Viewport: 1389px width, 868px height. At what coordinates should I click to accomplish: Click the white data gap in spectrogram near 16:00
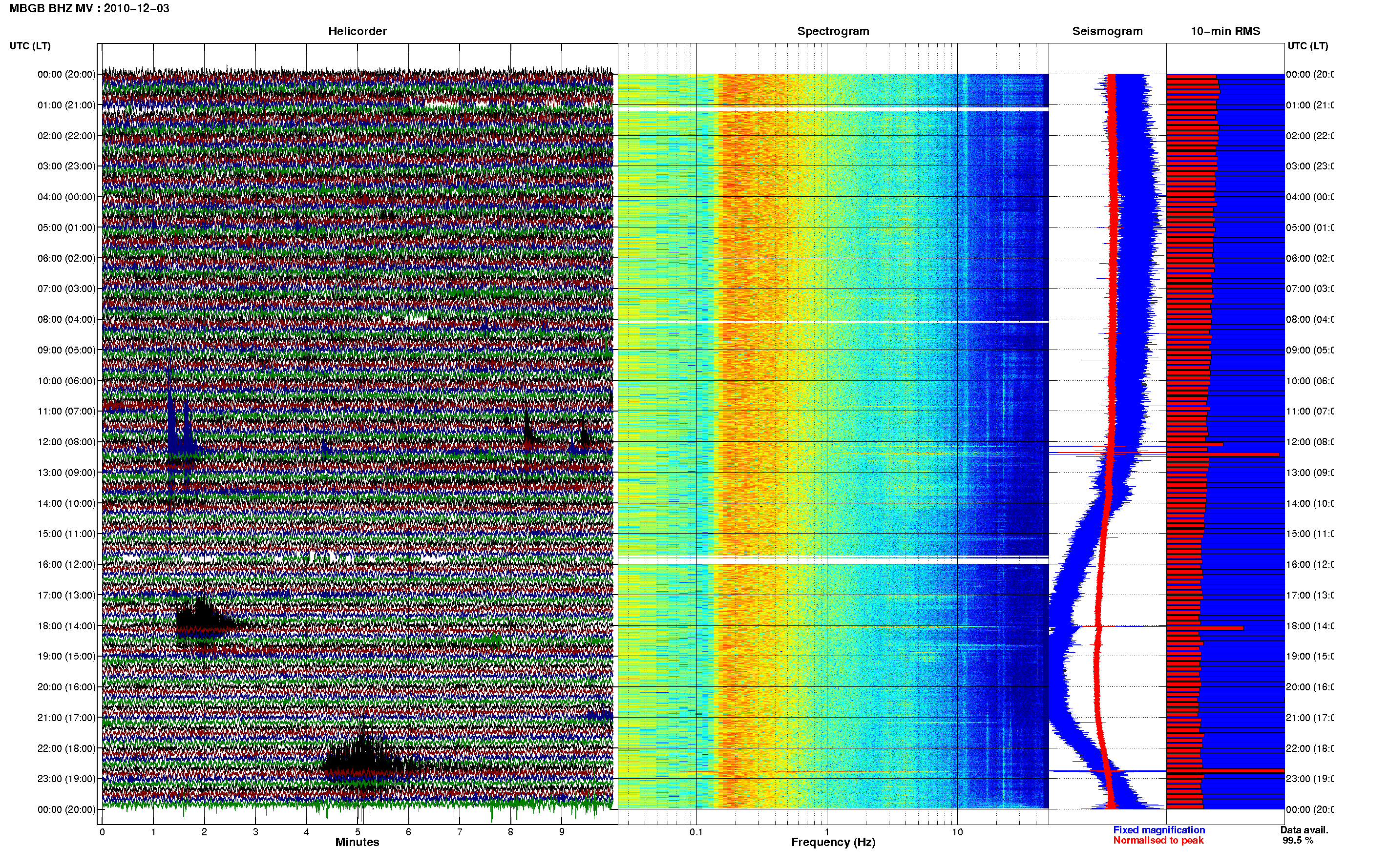[x=833, y=560]
